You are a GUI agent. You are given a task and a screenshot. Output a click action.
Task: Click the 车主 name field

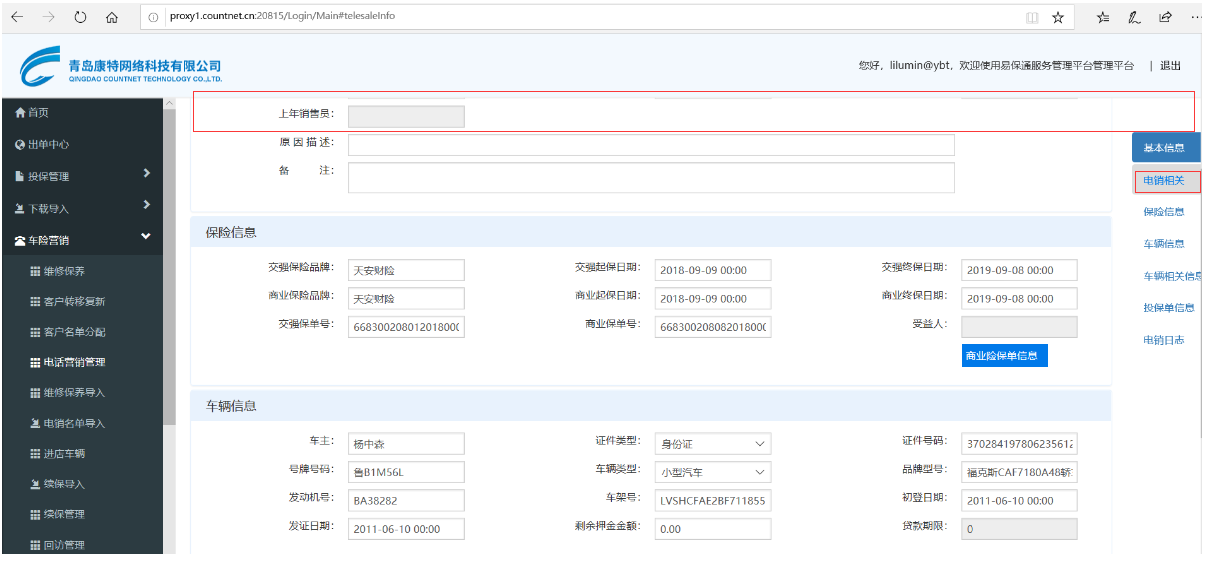(406, 443)
